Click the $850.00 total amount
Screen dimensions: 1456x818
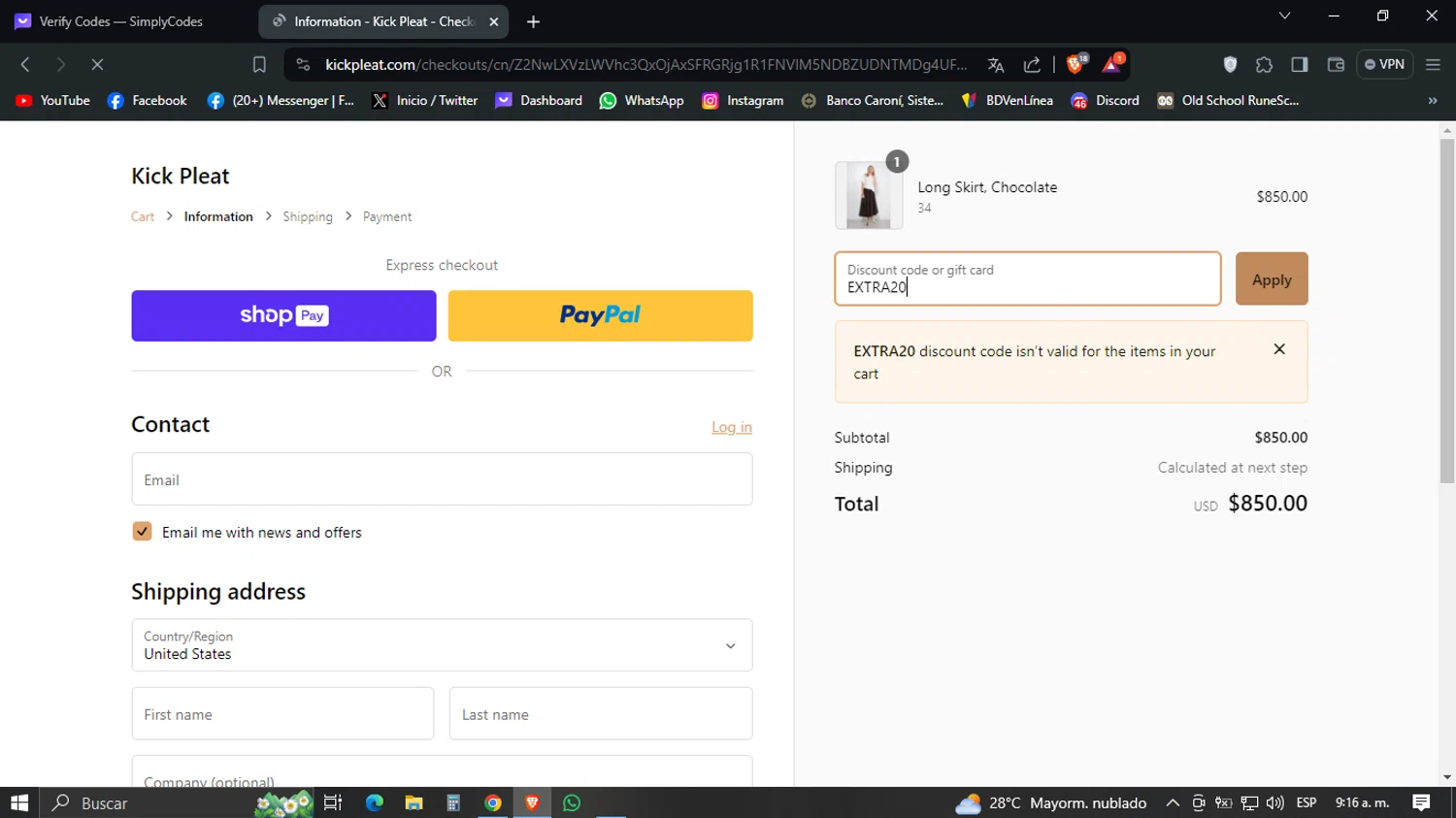(1268, 503)
